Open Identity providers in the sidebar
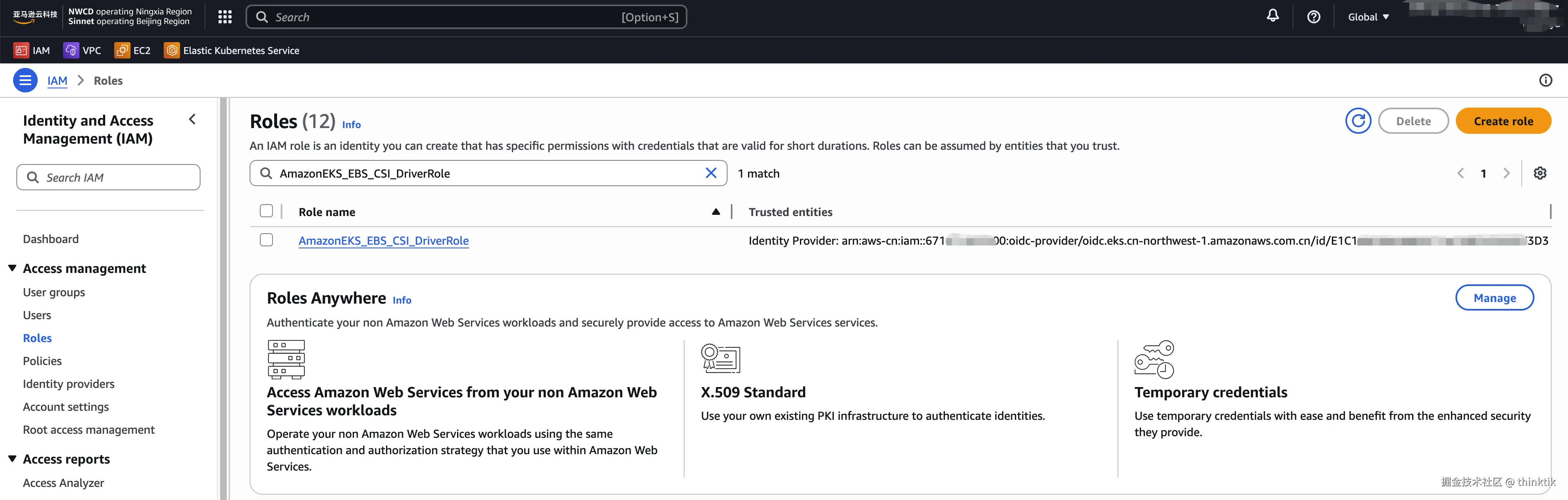This screenshot has height=500, width=1568. (x=69, y=384)
